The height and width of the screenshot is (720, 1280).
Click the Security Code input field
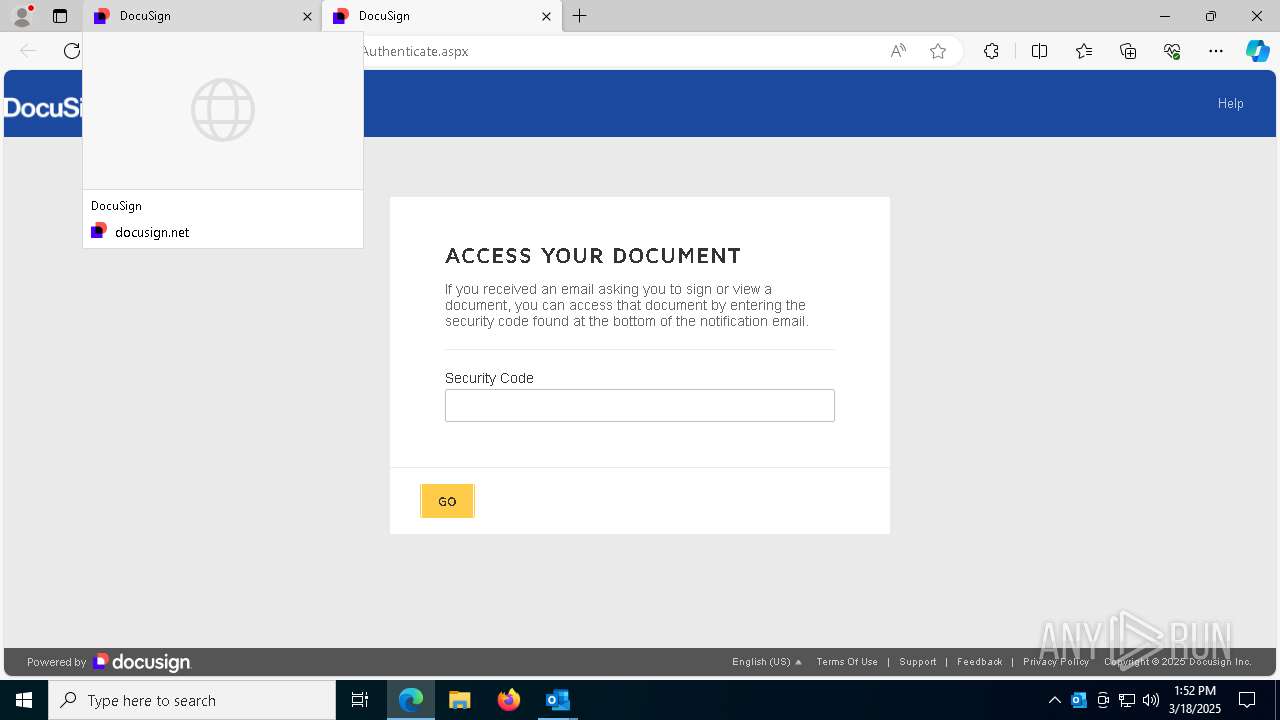[640, 405]
